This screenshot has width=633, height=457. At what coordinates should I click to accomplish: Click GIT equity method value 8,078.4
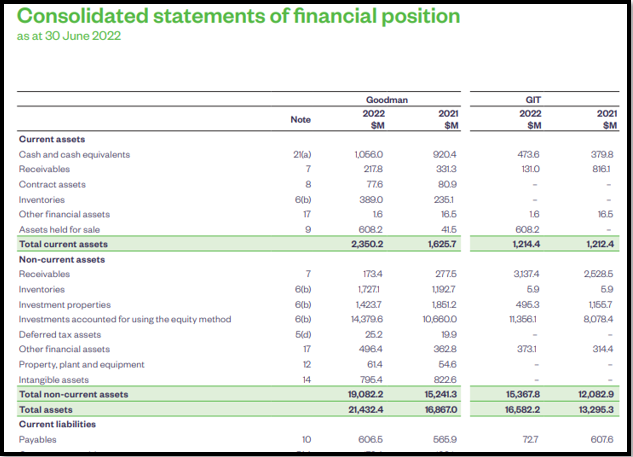coord(598,319)
